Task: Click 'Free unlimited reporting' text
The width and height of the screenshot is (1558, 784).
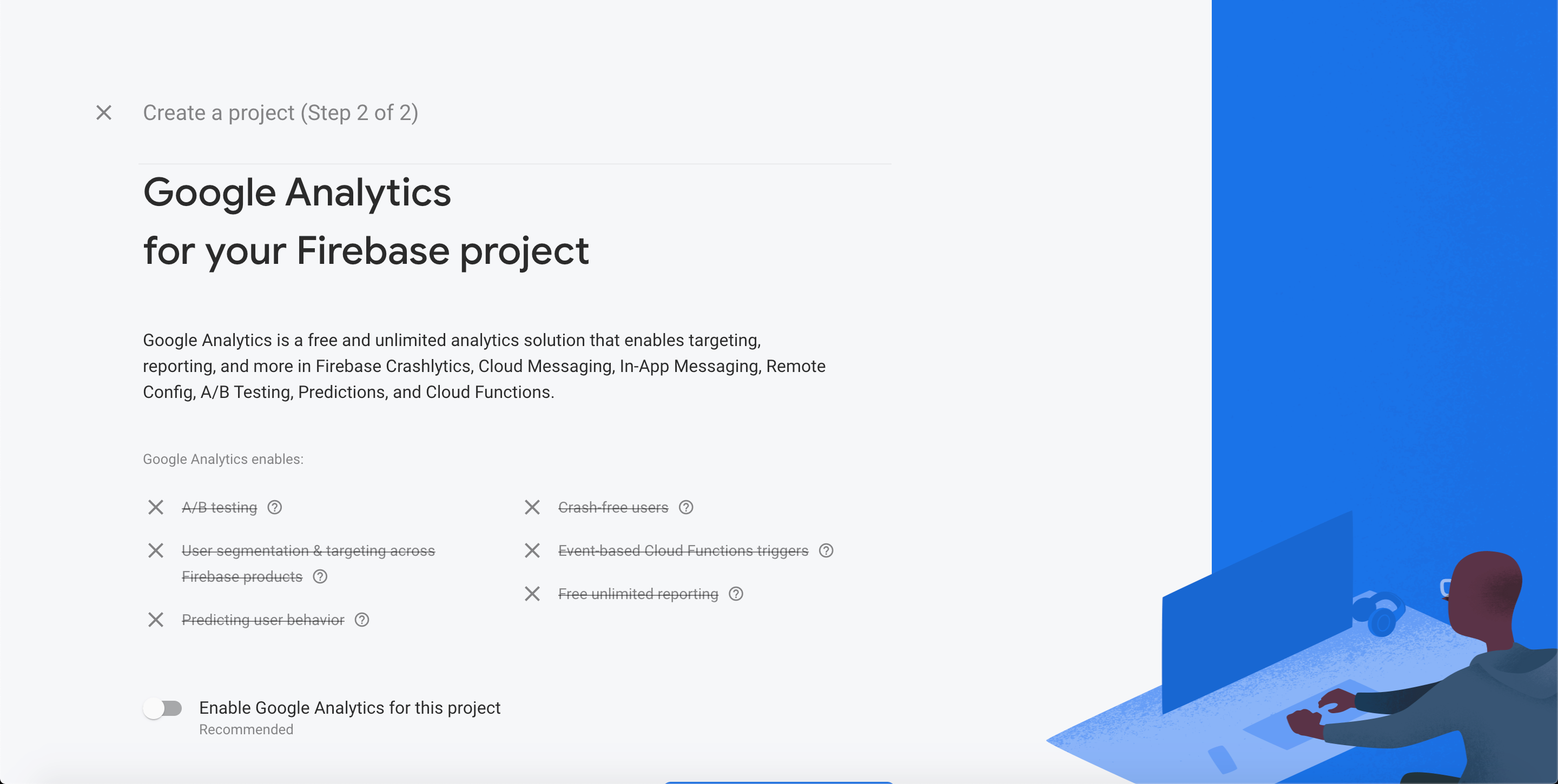Action: pos(638,594)
